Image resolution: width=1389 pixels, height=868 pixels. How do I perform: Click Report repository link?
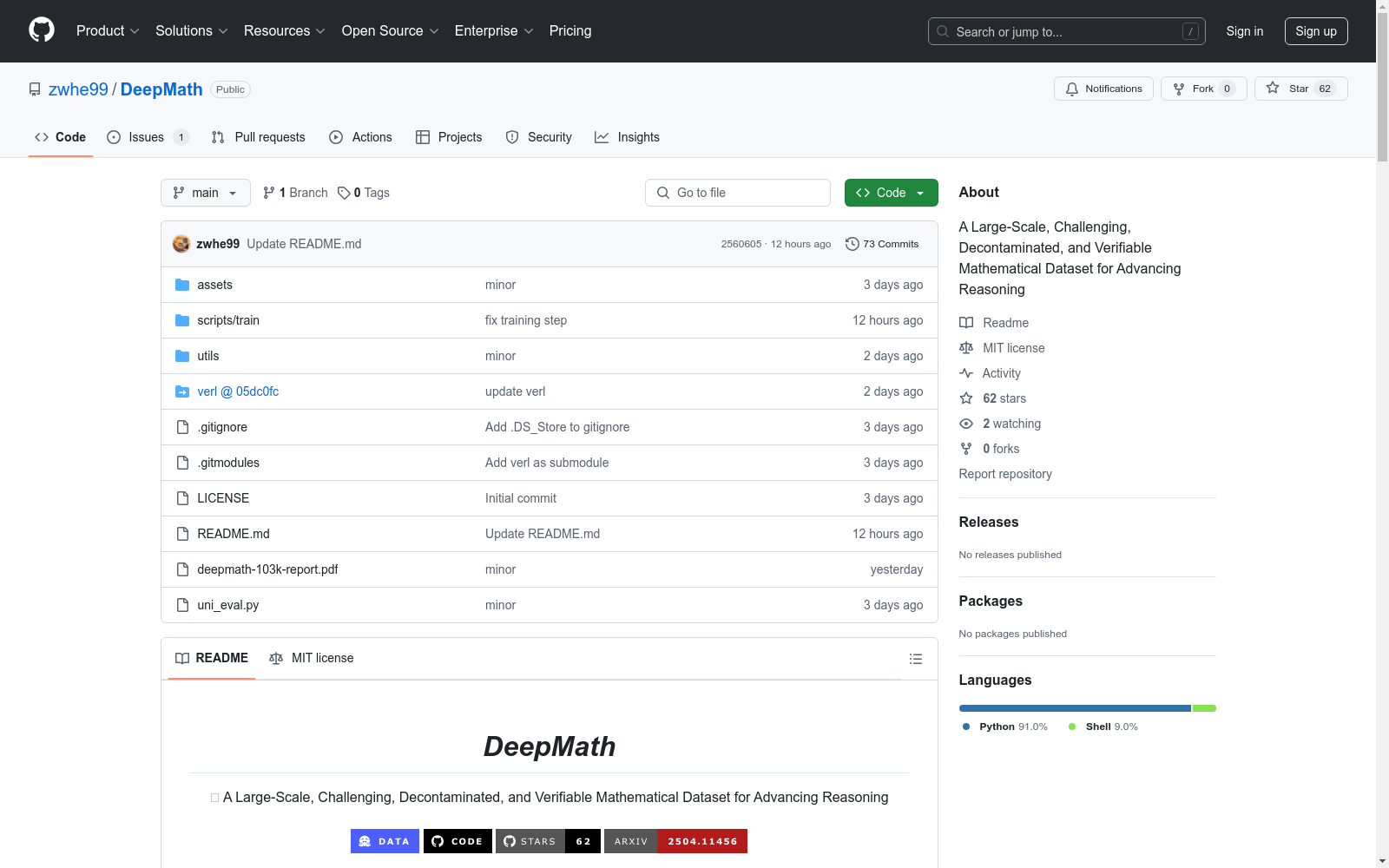point(1005,474)
